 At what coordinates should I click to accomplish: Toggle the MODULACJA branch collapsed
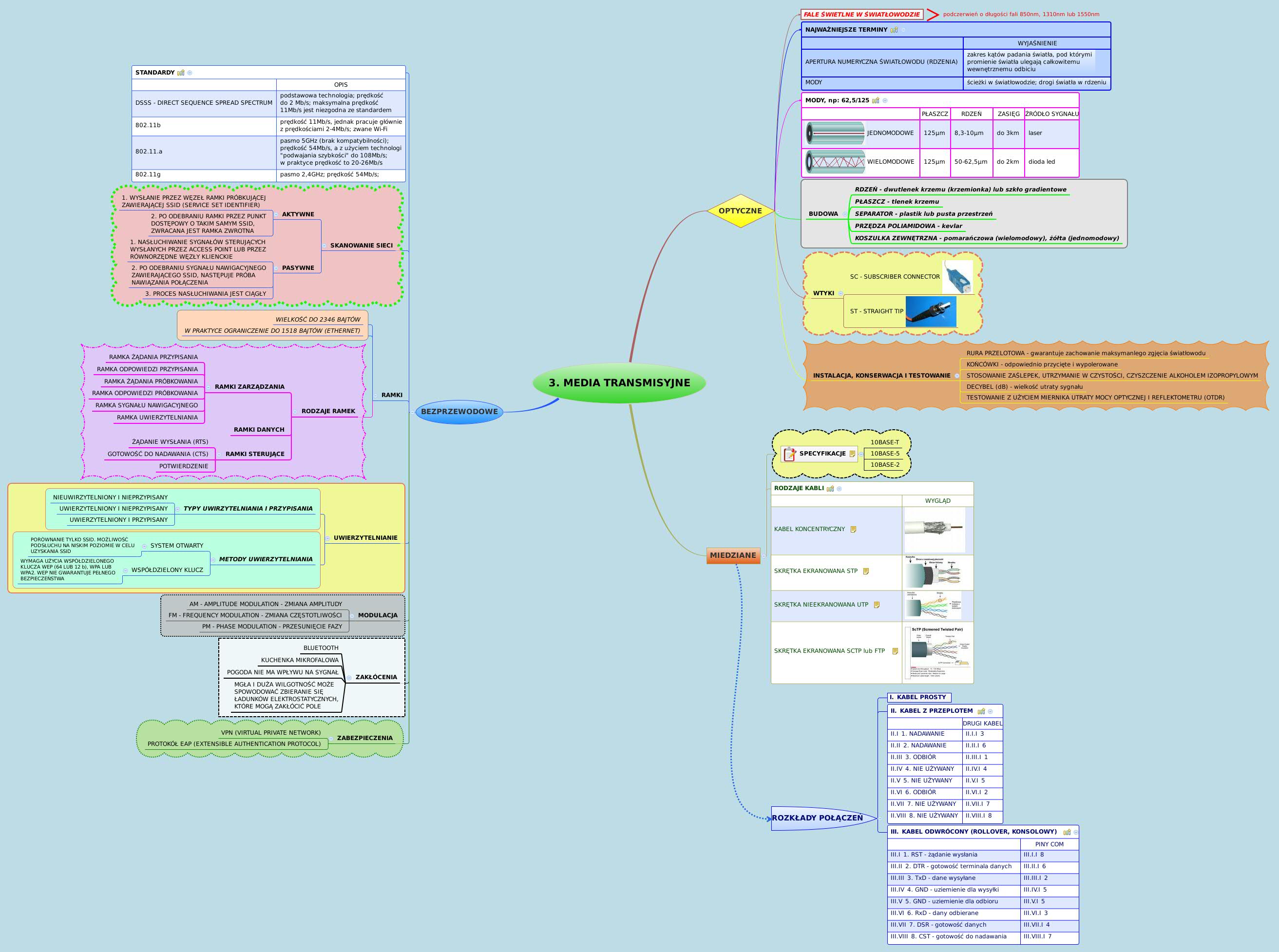coord(353,616)
